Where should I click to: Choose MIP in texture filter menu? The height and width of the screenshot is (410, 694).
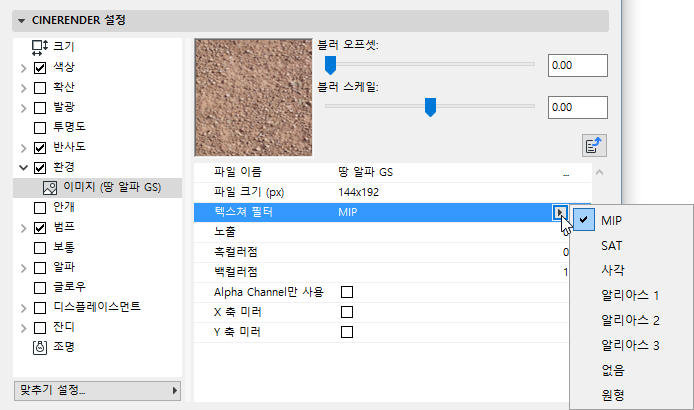pos(632,220)
